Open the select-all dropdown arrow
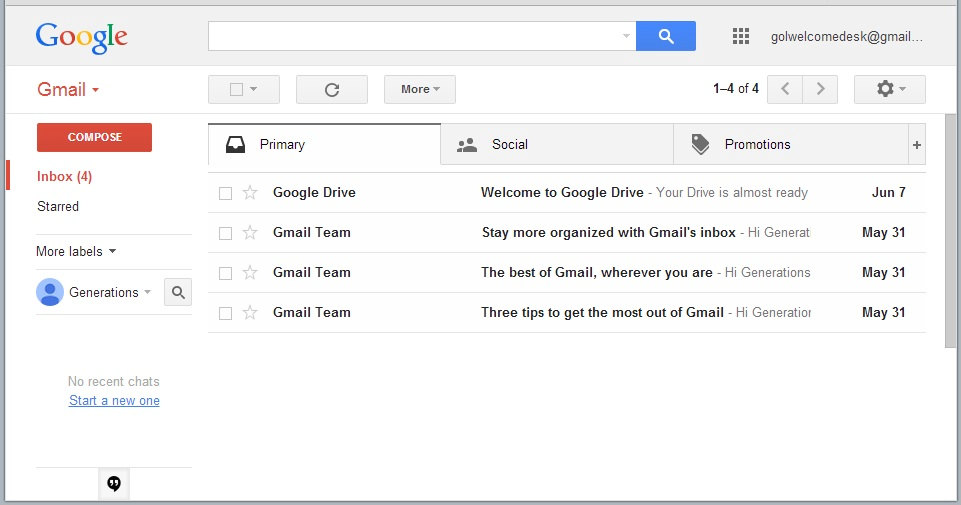Viewport: 961px width, 505px height. [254, 89]
